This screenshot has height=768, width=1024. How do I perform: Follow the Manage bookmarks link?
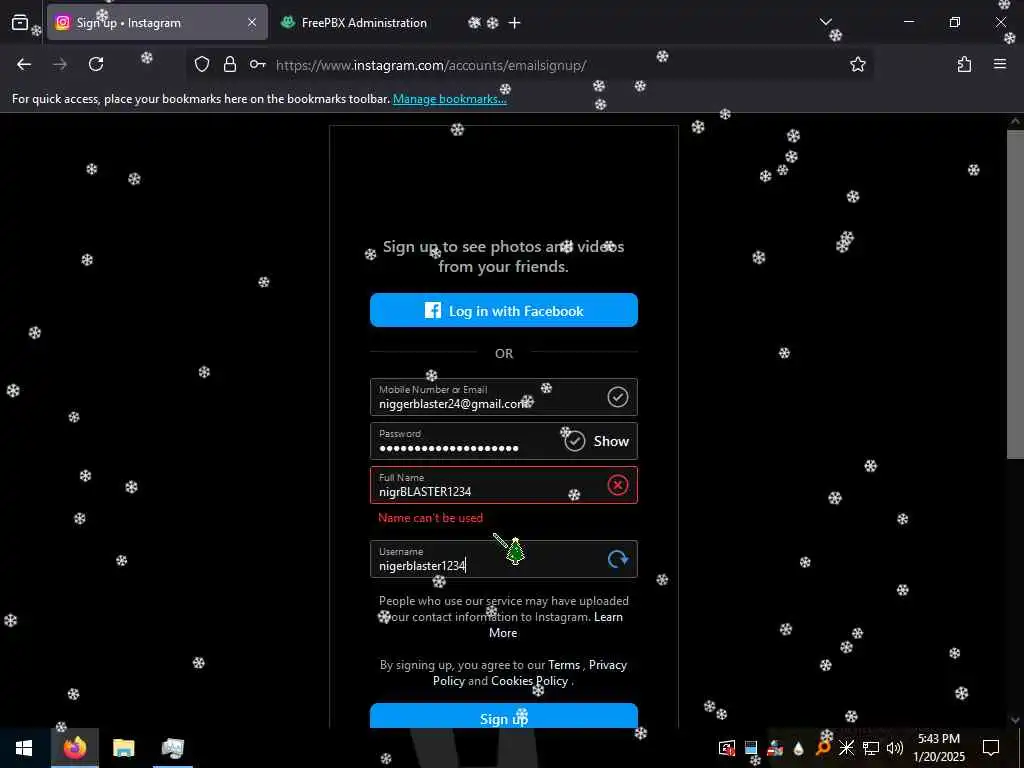449,99
